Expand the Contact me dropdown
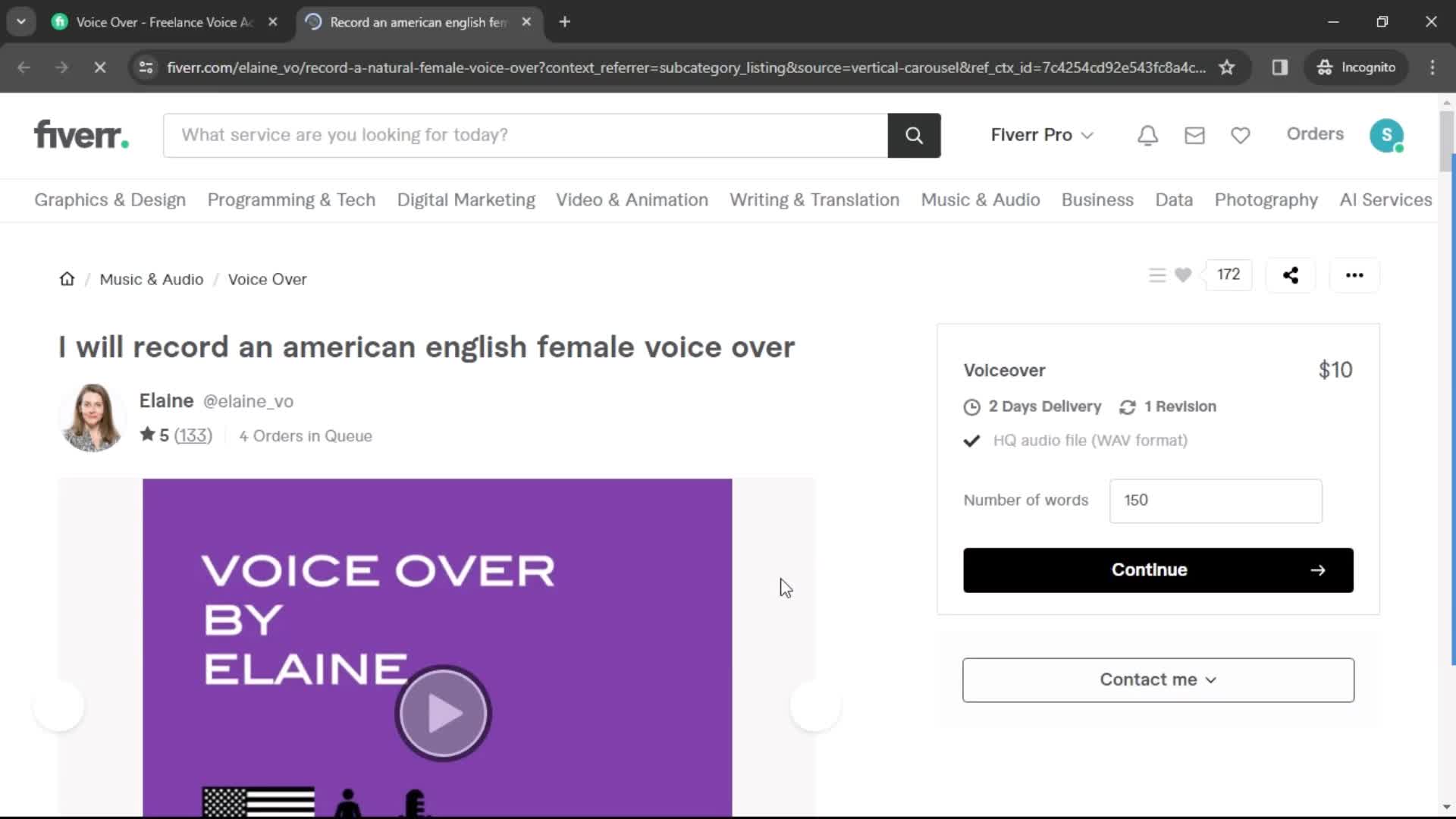Screen dimensions: 1456x819 [x=1157, y=680]
